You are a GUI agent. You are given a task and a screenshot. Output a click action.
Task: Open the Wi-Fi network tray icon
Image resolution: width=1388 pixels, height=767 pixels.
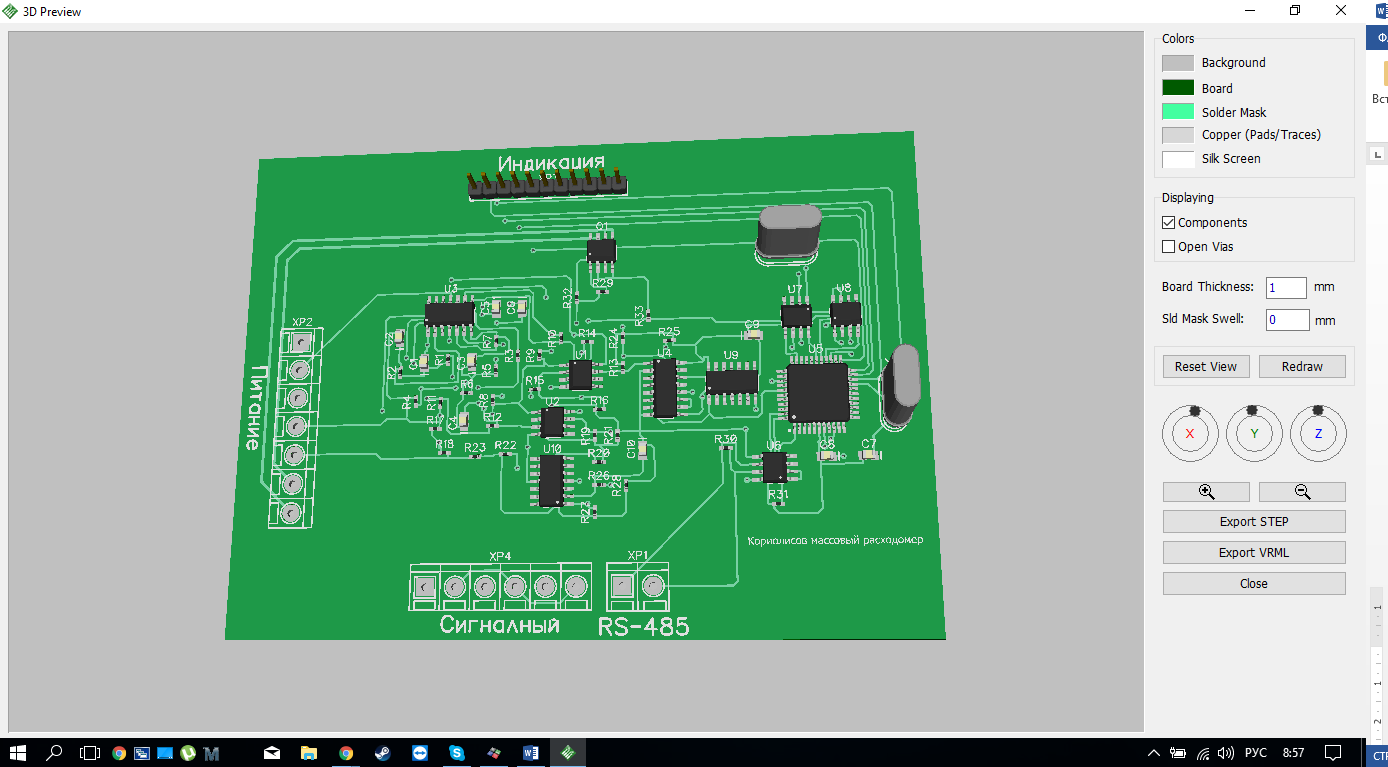(x=1203, y=753)
